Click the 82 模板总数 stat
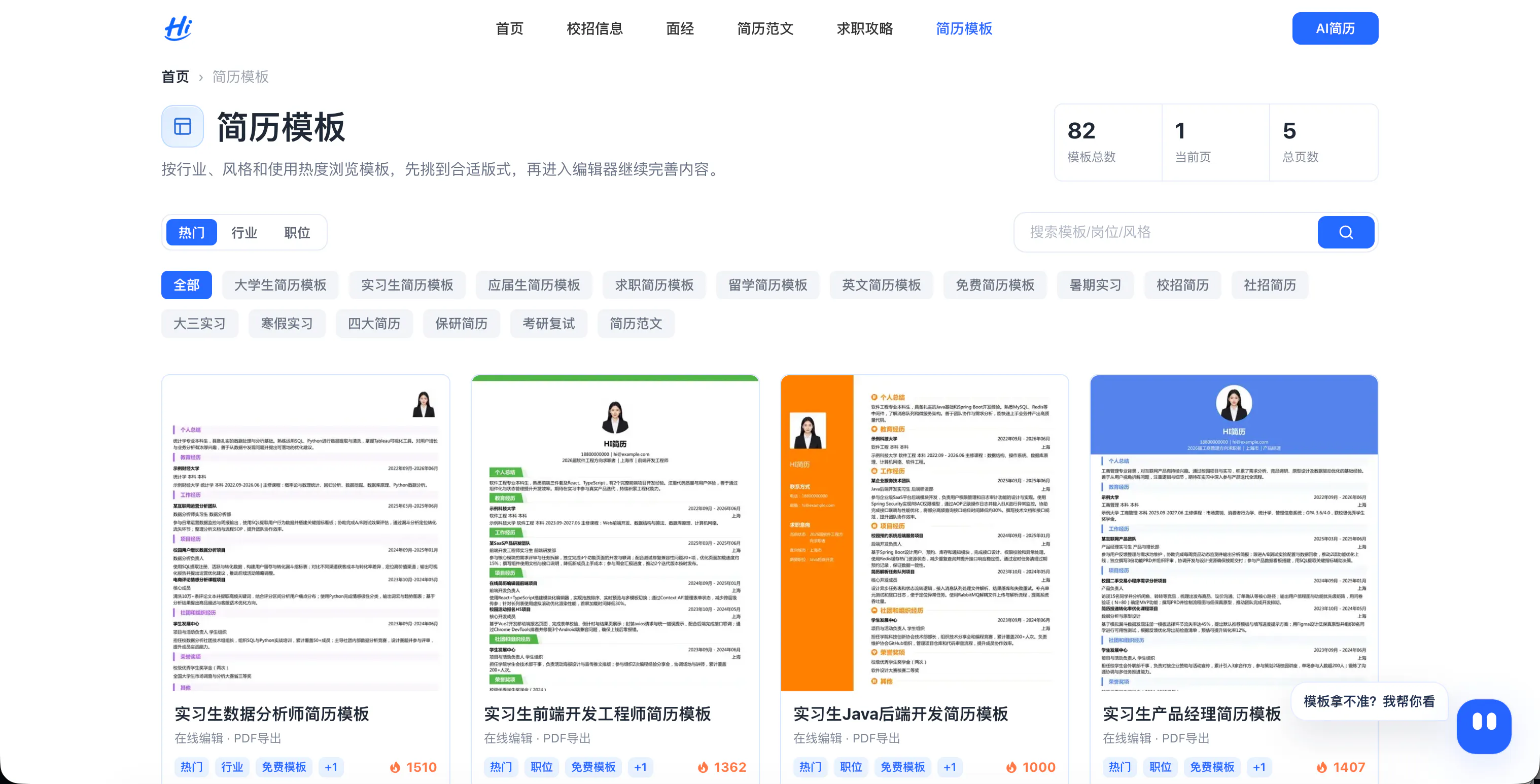1540x784 pixels. (1108, 142)
